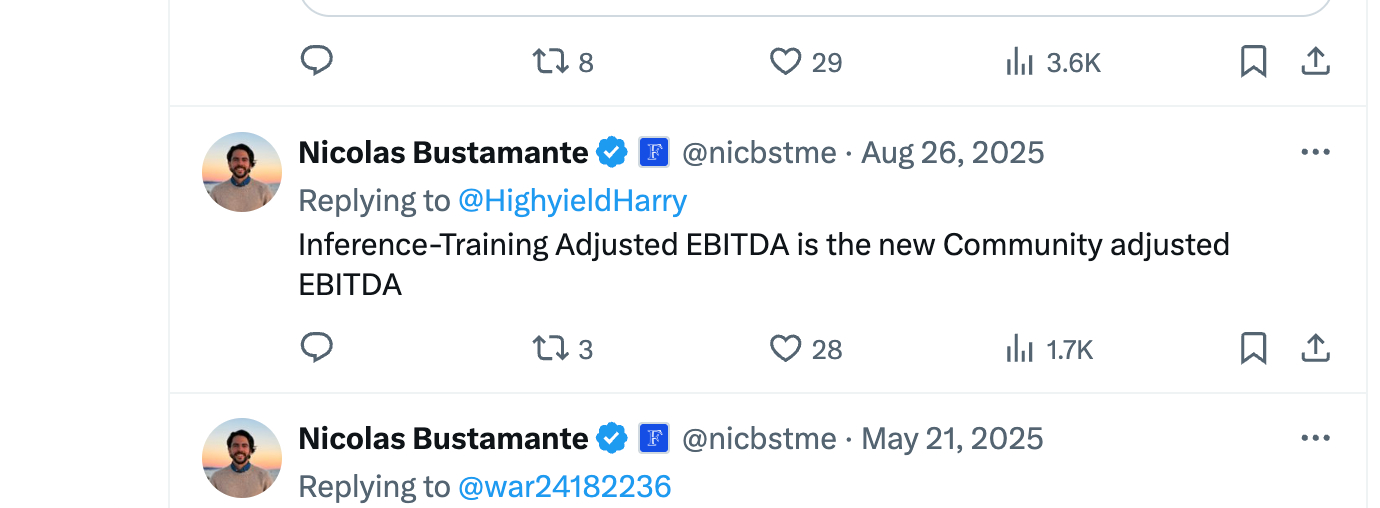Open more options for Aug 26 tweet
This screenshot has height=508, width=1380.
click(x=1315, y=152)
